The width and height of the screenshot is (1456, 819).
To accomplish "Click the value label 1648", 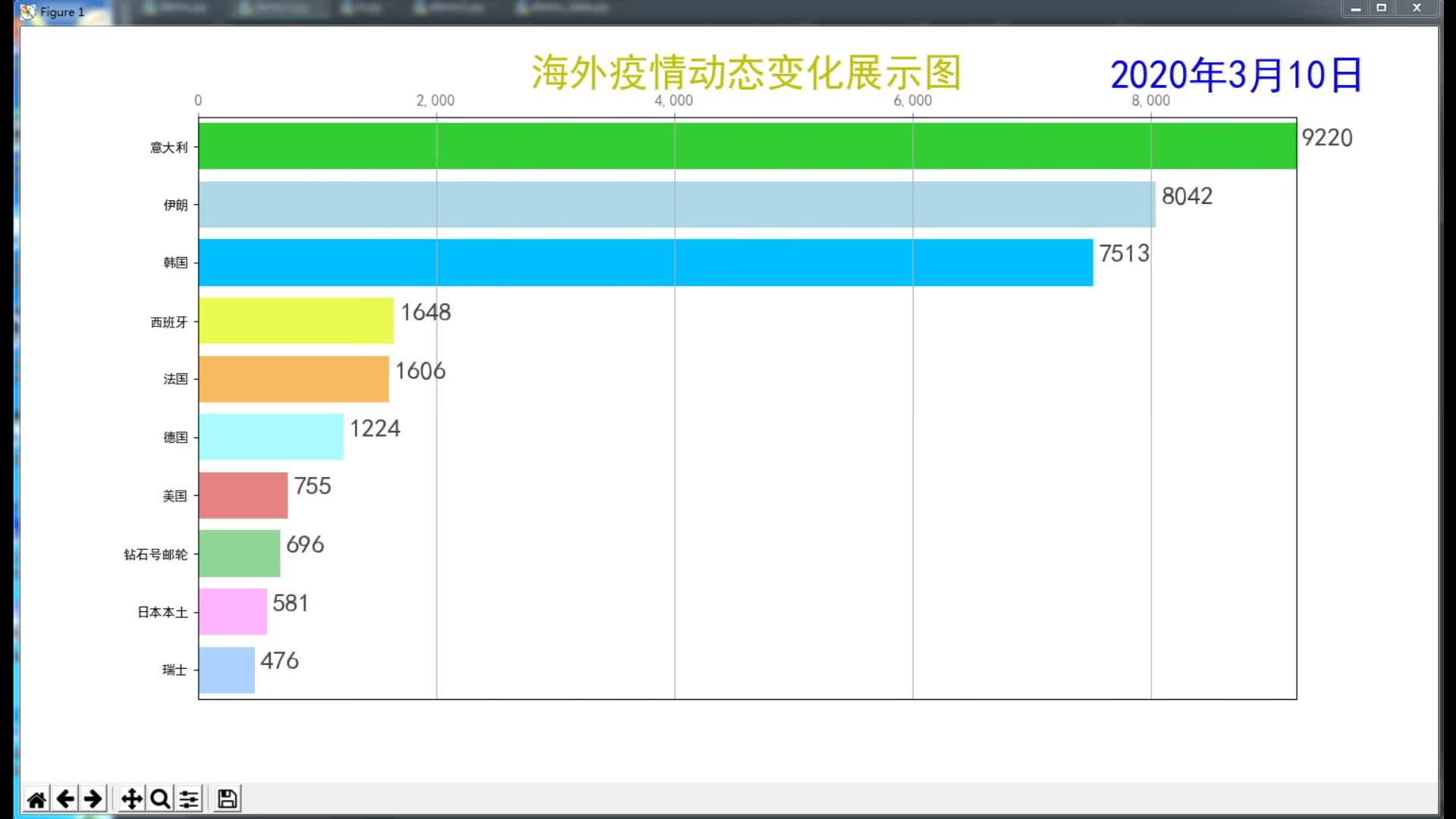I will pyautogui.click(x=425, y=312).
